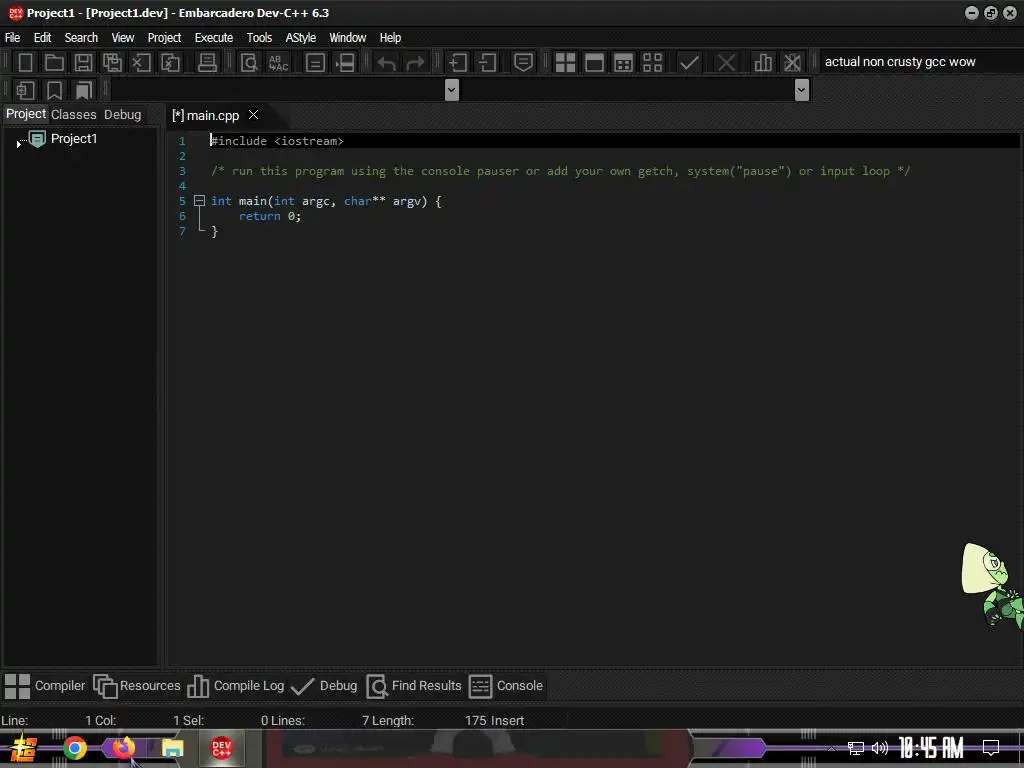Open the Compile Log bottom tab

click(x=236, y=686)
